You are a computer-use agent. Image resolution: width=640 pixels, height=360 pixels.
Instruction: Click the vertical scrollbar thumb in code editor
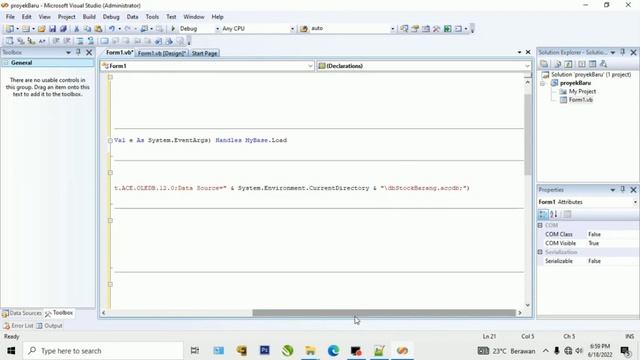[528, 135]
